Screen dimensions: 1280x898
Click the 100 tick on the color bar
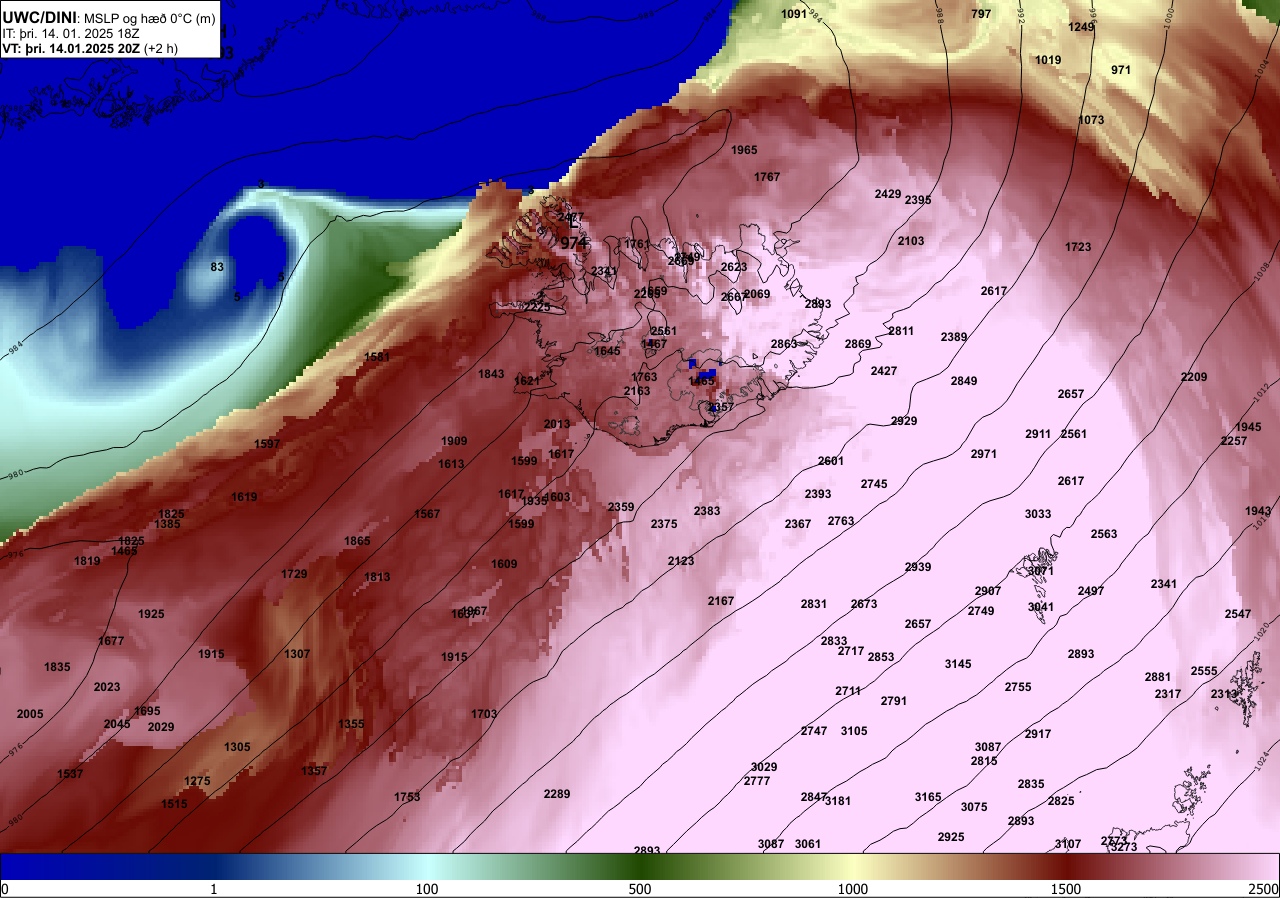pyautogui.click(x=427, y=889)
